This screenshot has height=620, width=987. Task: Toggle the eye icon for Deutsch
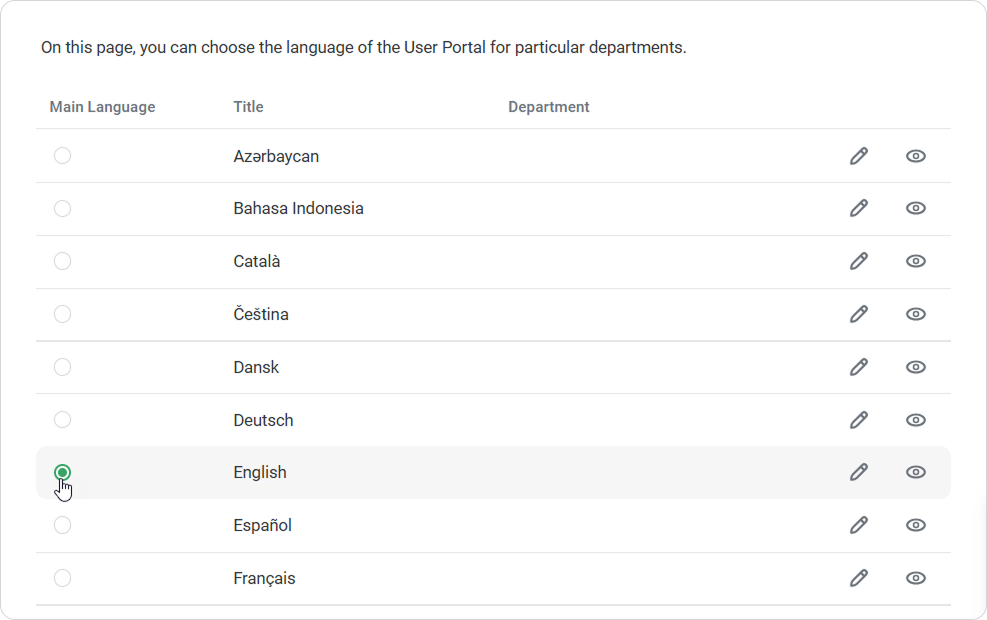[915, 420]
